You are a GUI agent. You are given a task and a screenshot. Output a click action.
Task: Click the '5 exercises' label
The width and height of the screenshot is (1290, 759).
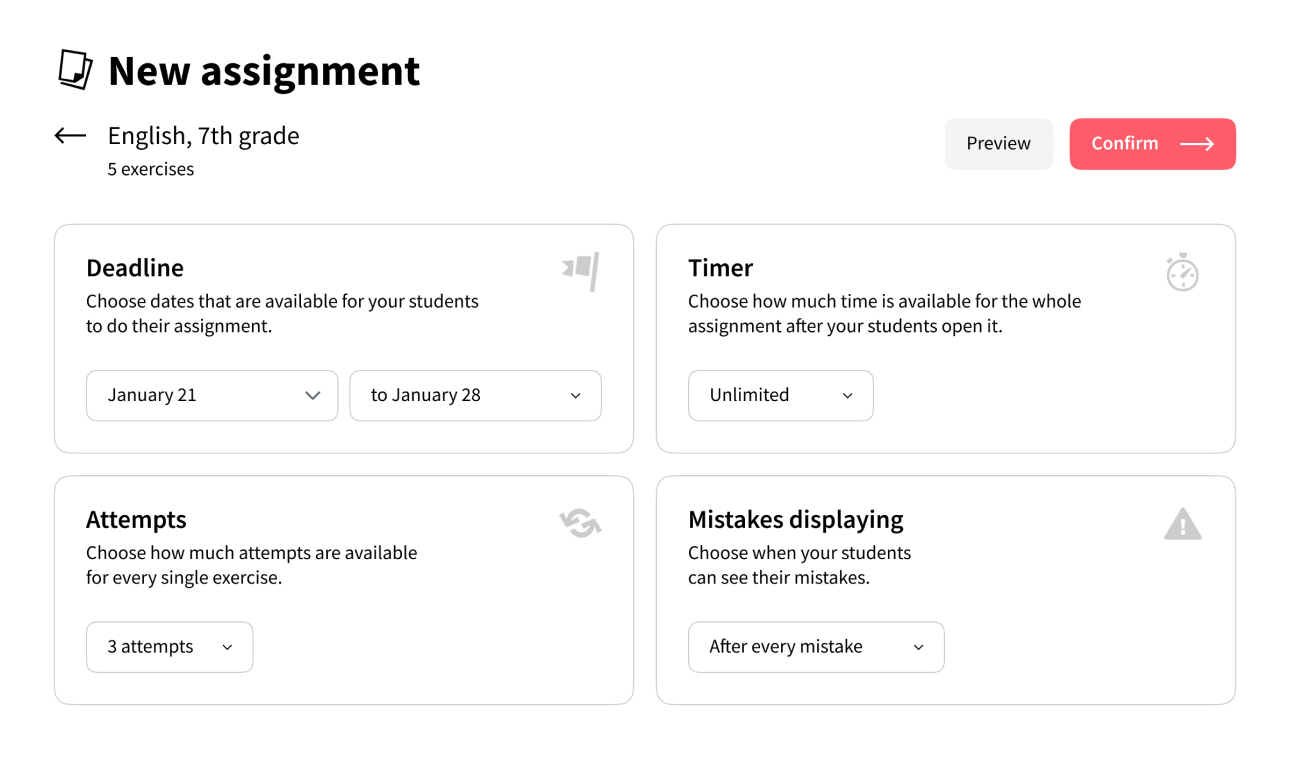coord(151,169)
